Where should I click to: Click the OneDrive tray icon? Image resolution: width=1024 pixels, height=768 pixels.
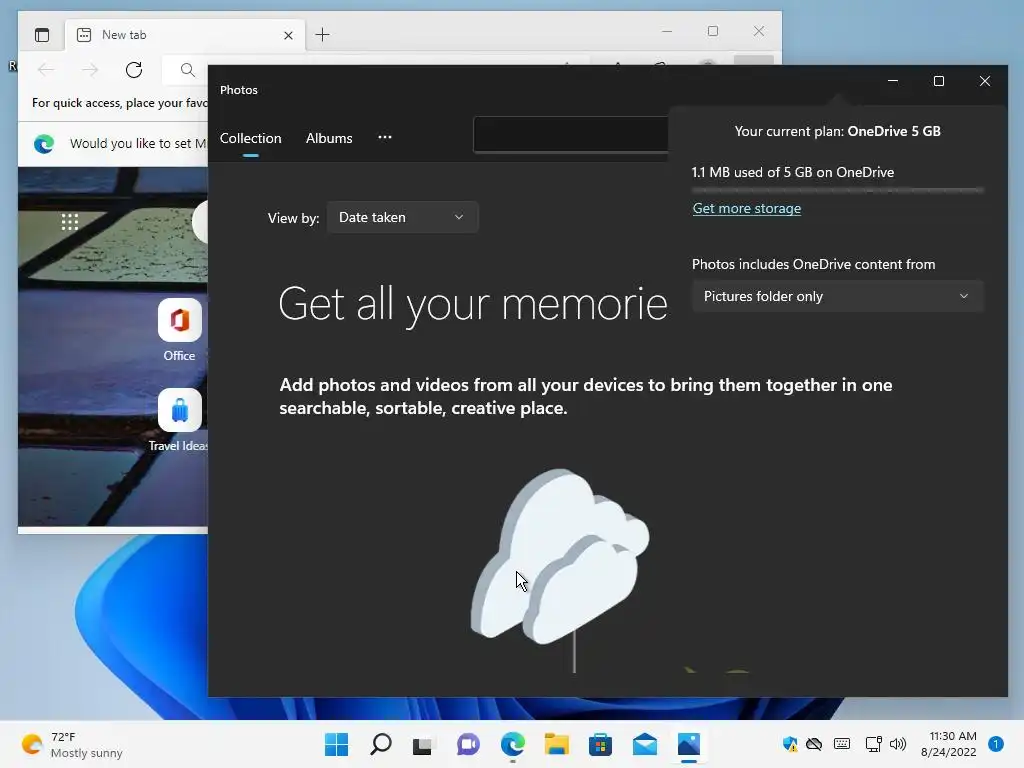(814, 744)
